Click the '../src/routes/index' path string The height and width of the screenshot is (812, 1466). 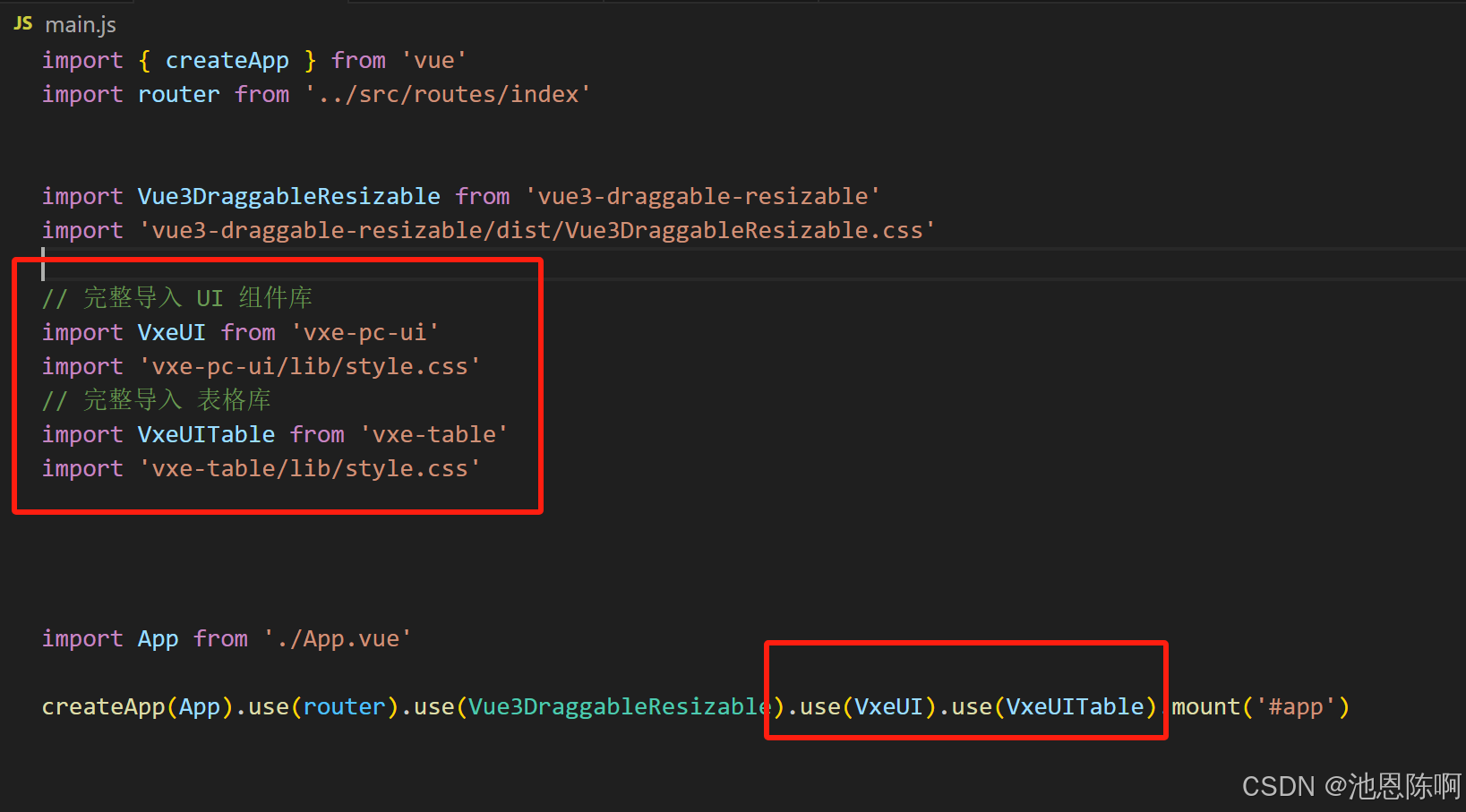(x=446, y=94)
